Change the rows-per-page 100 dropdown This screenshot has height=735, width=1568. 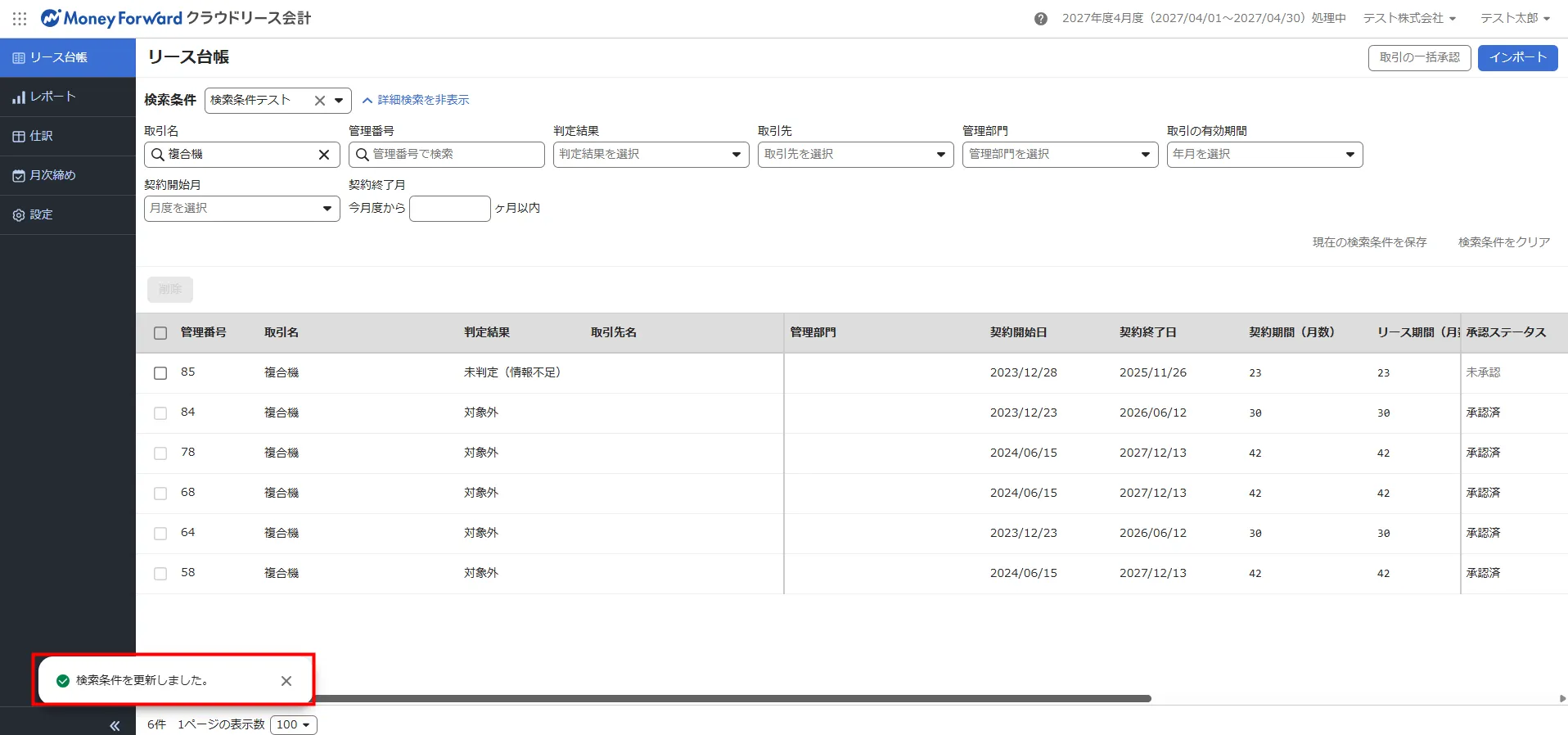pos(293,725)
